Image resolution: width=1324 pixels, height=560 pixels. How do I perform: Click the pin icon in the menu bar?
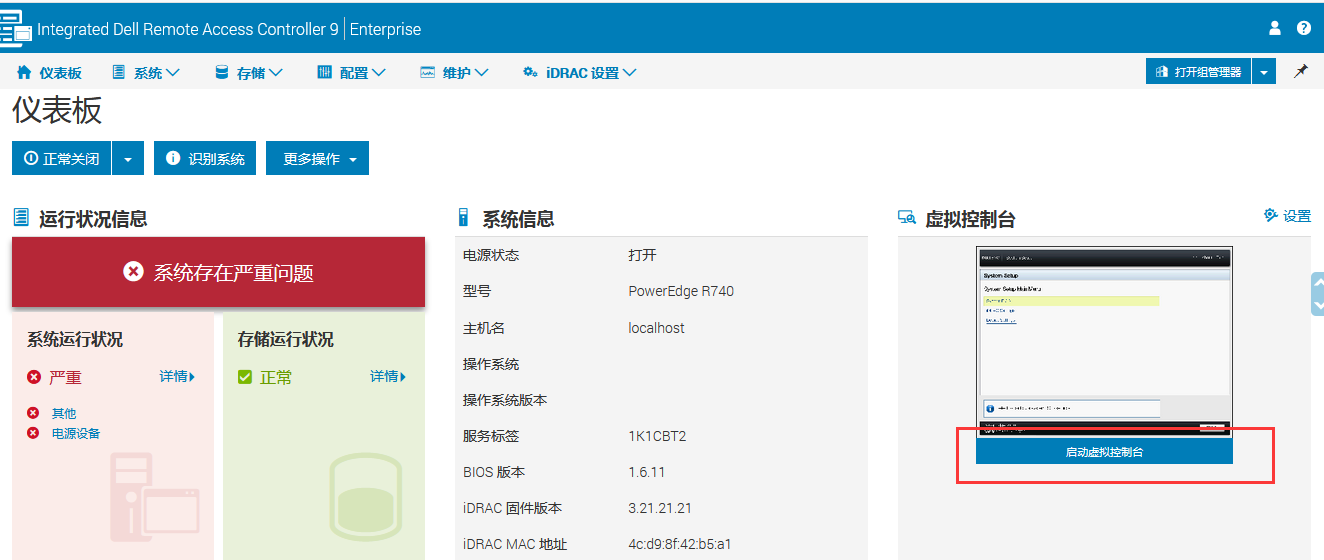pos(1301,72)
